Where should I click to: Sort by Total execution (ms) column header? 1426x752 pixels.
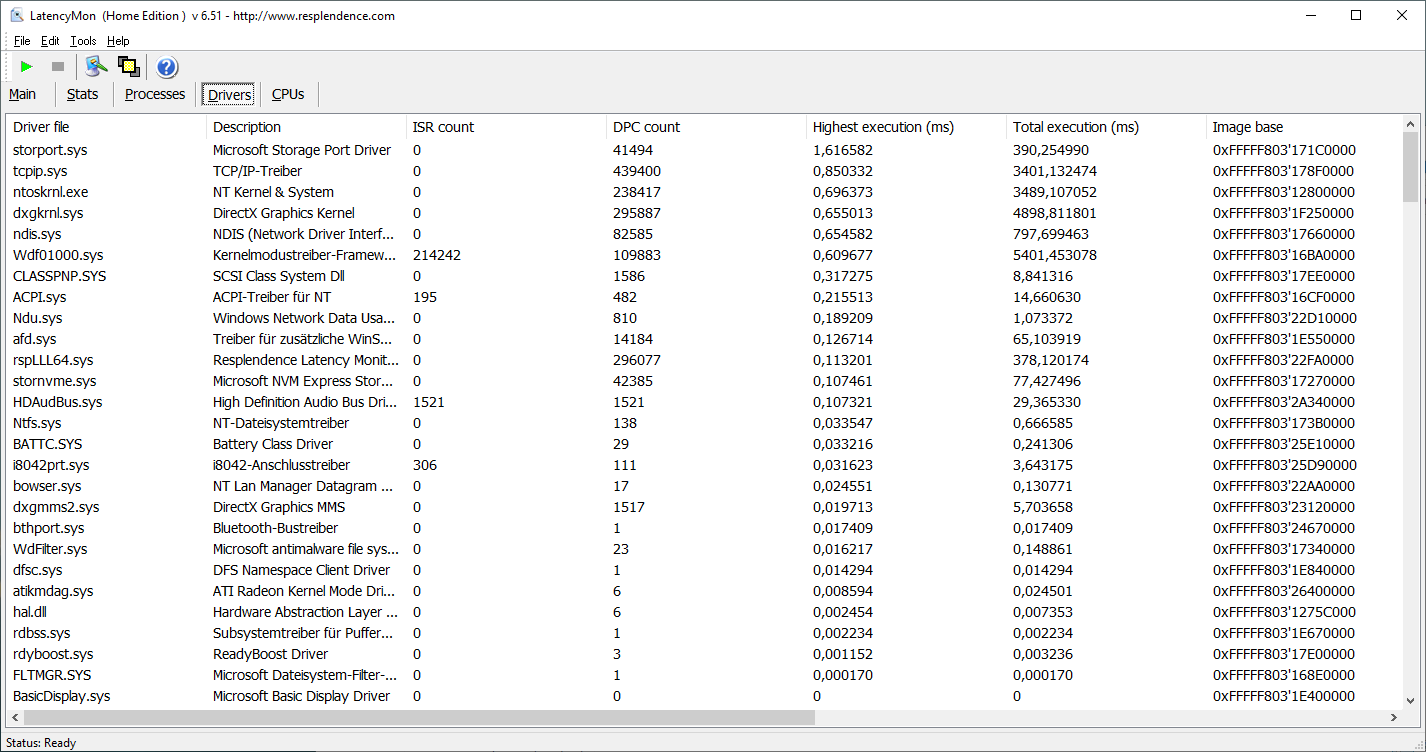(x=1107, y=127)
